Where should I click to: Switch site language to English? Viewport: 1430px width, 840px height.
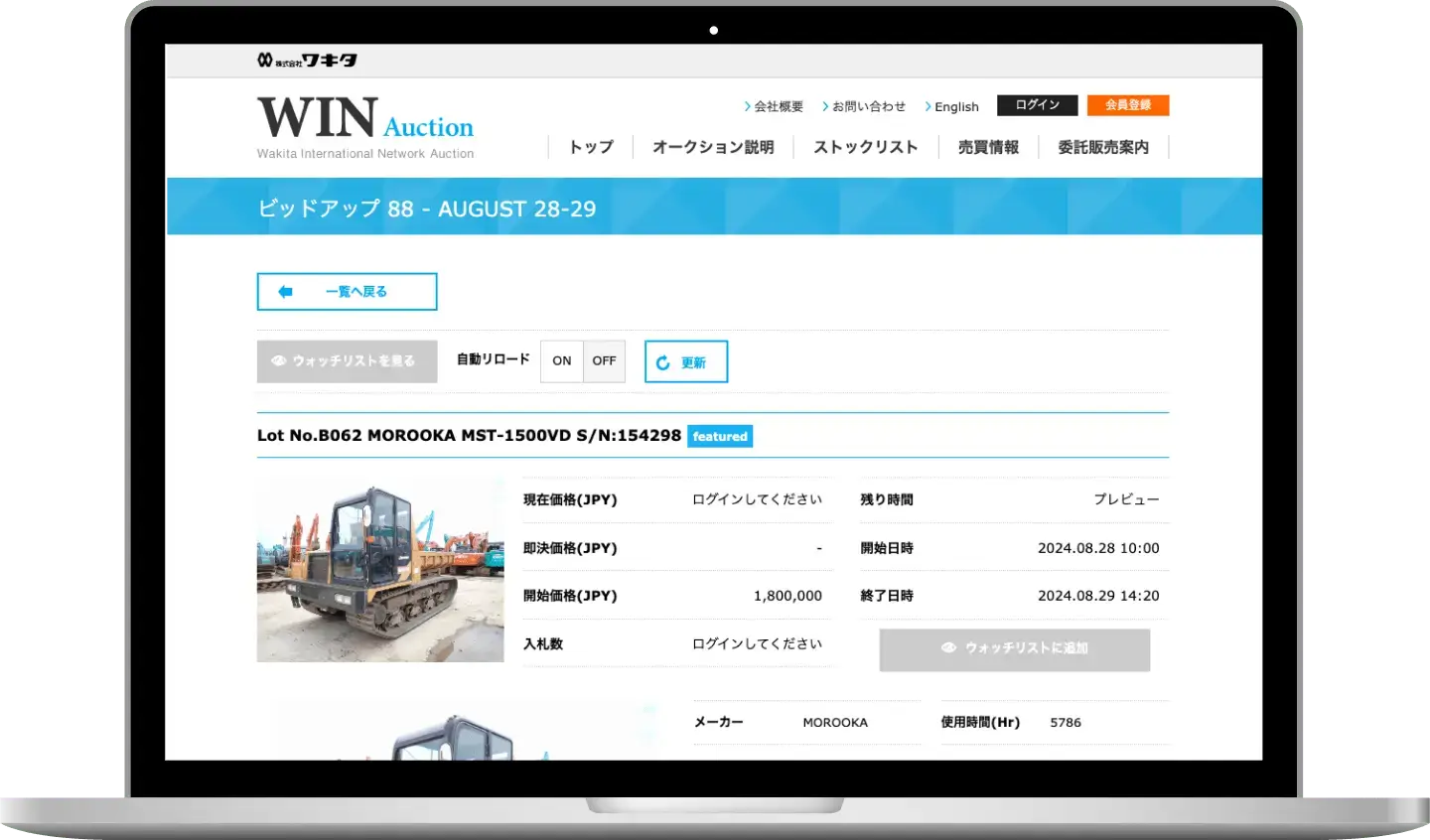click(952, 106)
